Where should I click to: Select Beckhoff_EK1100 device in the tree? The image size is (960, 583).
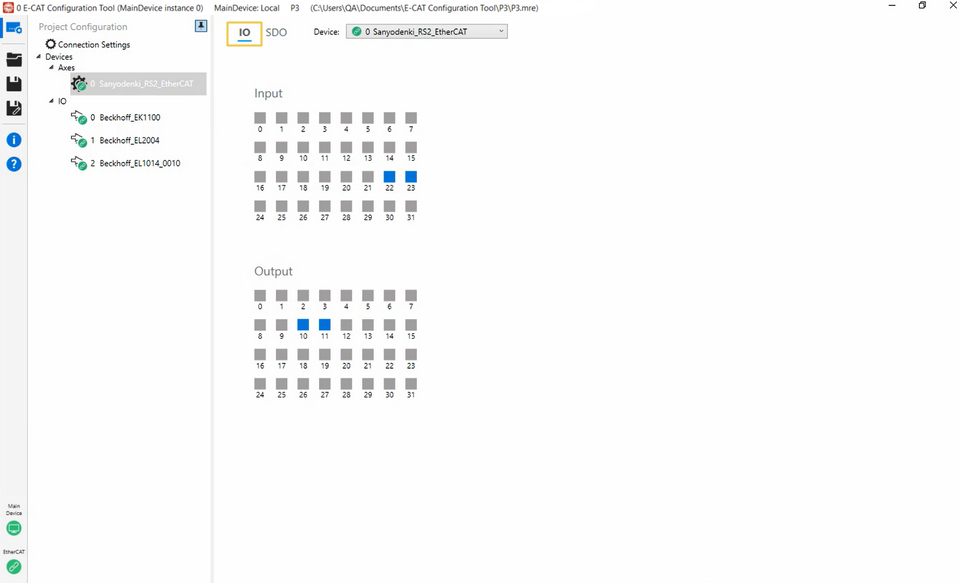129,118
